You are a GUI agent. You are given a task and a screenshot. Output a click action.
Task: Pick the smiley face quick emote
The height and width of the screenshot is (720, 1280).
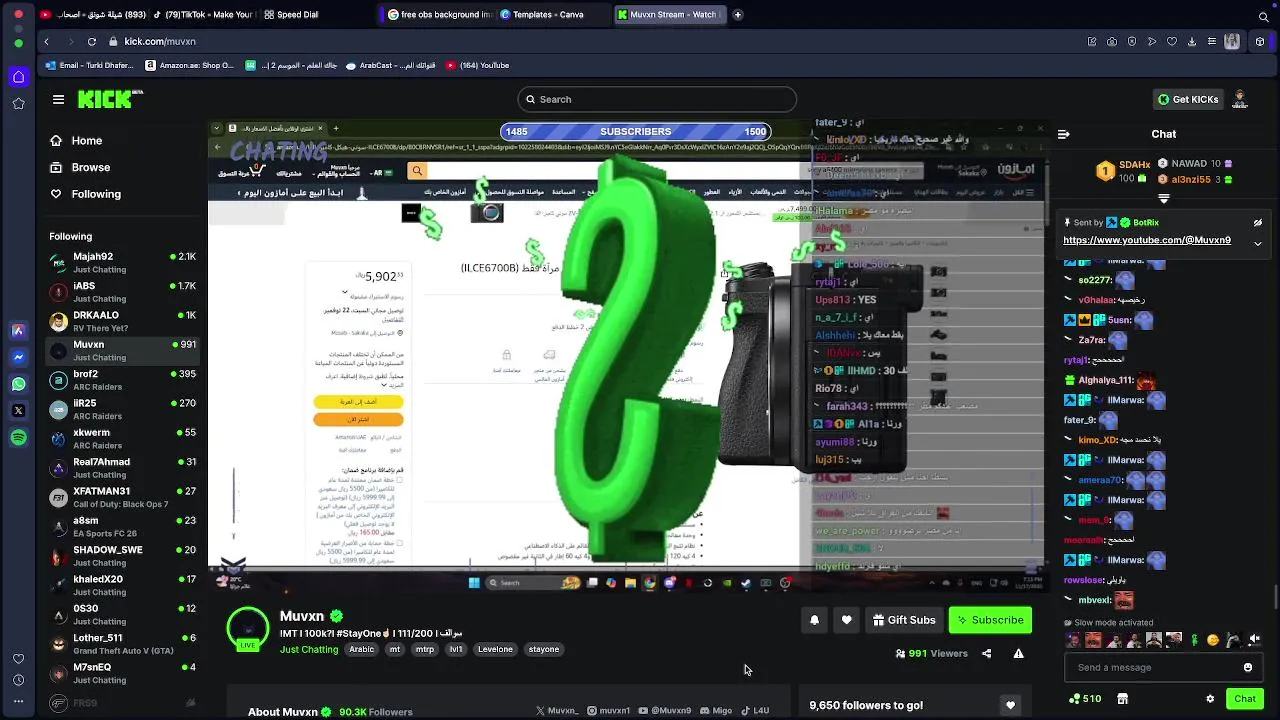coord(1213,640)
